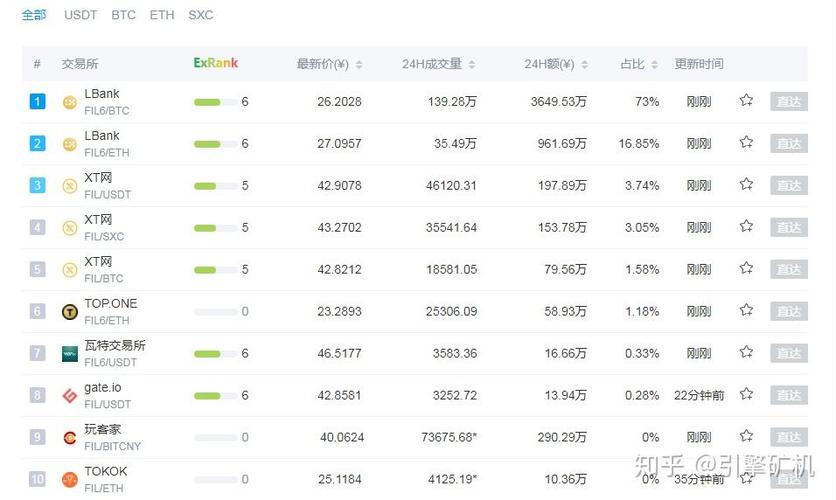Image resolution: width=836 pixels, height=500 pixels.
Task: Click the gate.io exchange logo icon
Action: tap(70, 396)
